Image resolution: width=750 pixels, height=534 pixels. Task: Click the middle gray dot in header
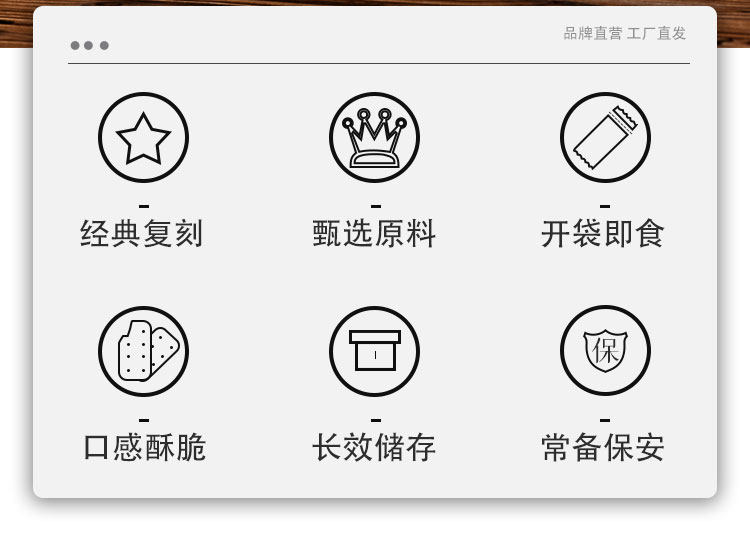[88, 45]
